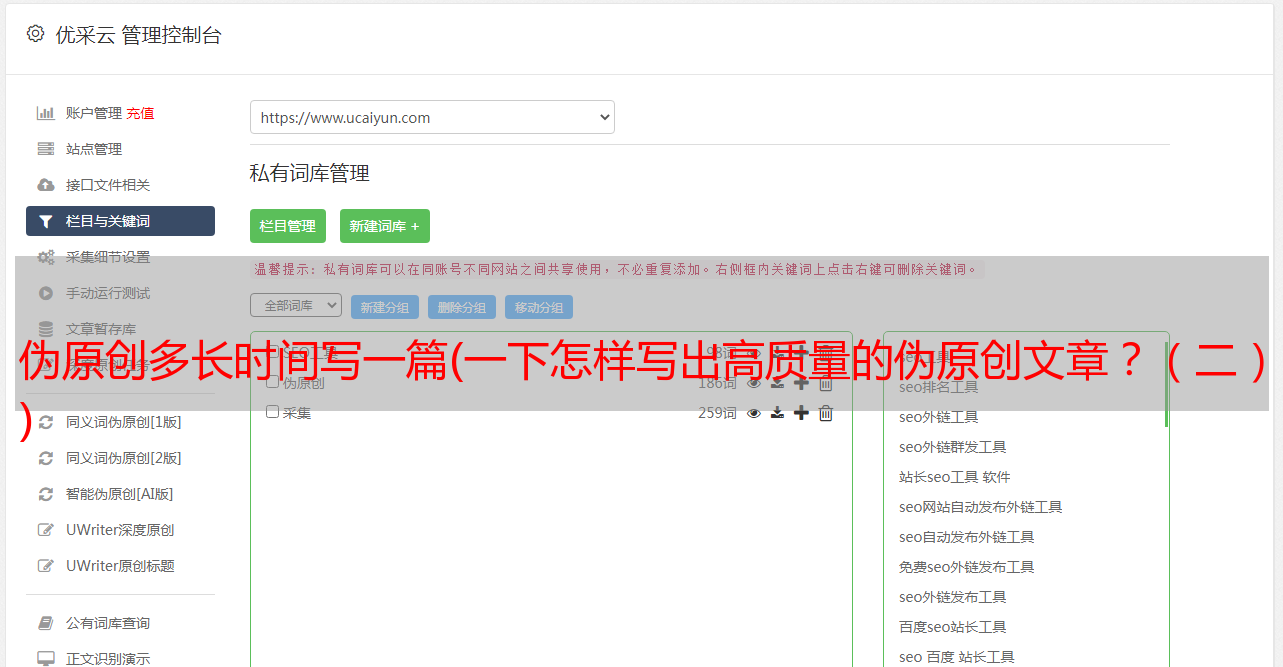1283x667 pixels.
Task: Open 公有词库查询 in the sidebar
Action: (108, 623)
